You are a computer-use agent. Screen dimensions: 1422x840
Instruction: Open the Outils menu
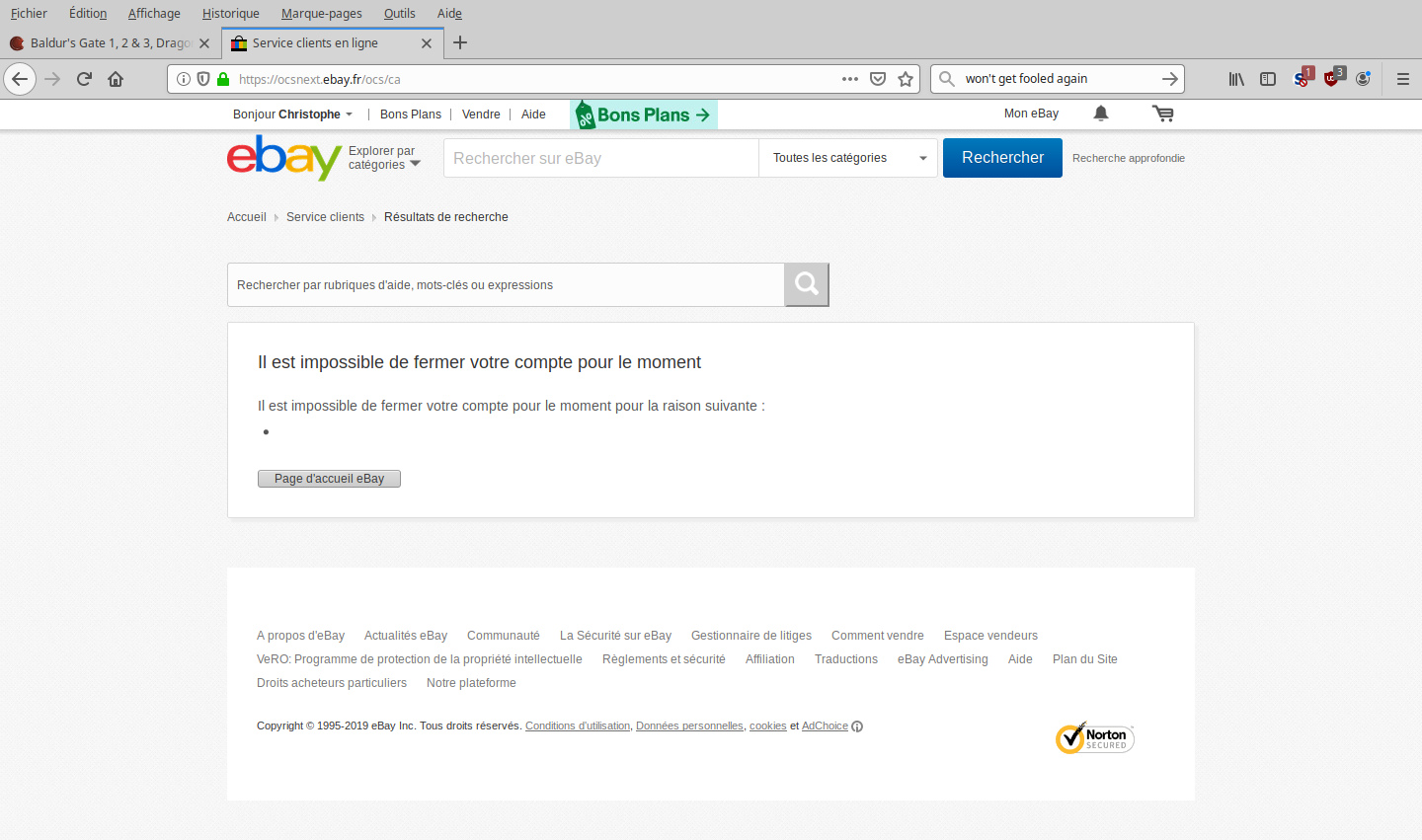[x=400, y=14]
